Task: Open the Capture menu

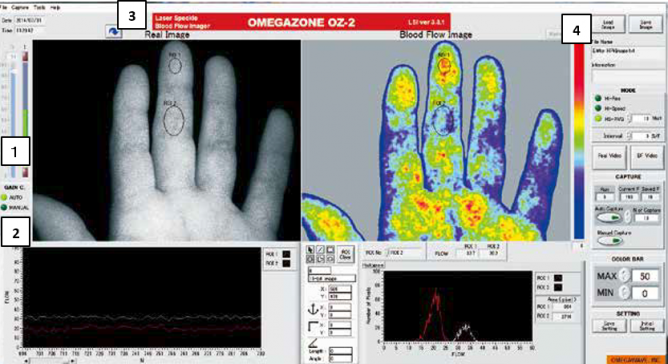Action: [20, 7]
